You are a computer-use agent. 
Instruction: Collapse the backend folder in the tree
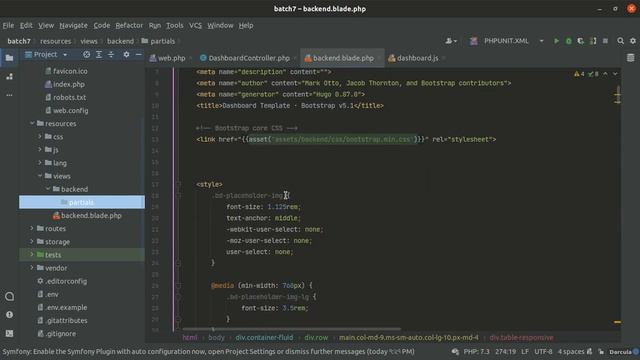(x=48, y=189)
